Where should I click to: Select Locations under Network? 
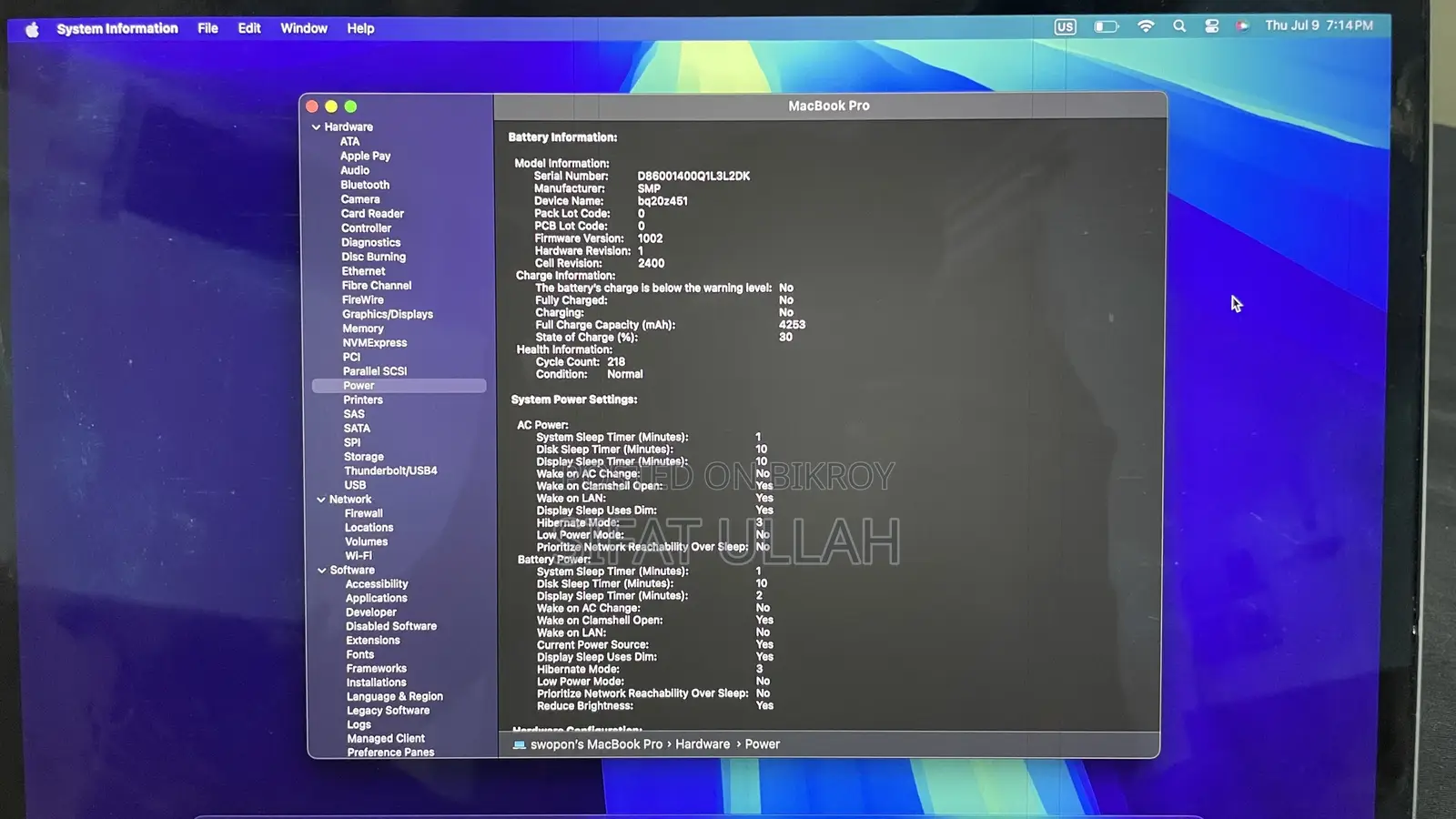point(369,528)
